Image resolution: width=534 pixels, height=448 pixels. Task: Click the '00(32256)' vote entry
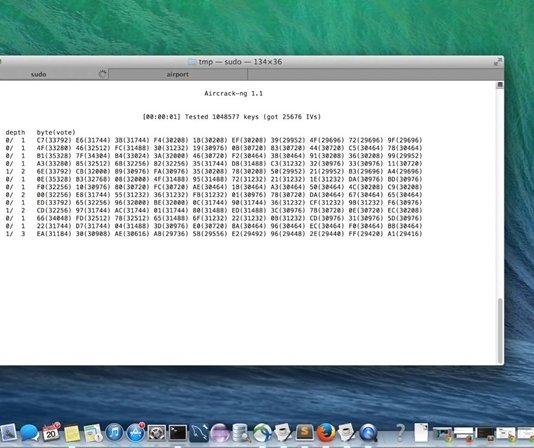[54, 195]
